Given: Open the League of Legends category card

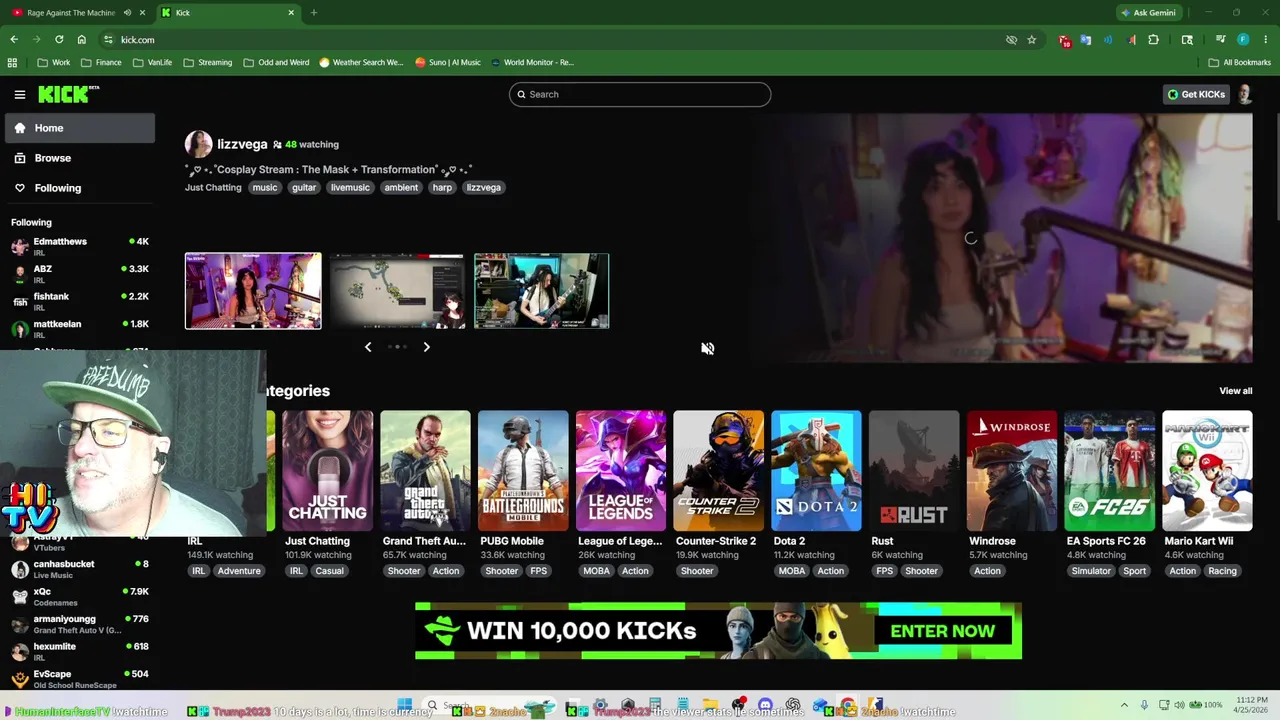Looking at the screenshot, I should coord(621,471).
